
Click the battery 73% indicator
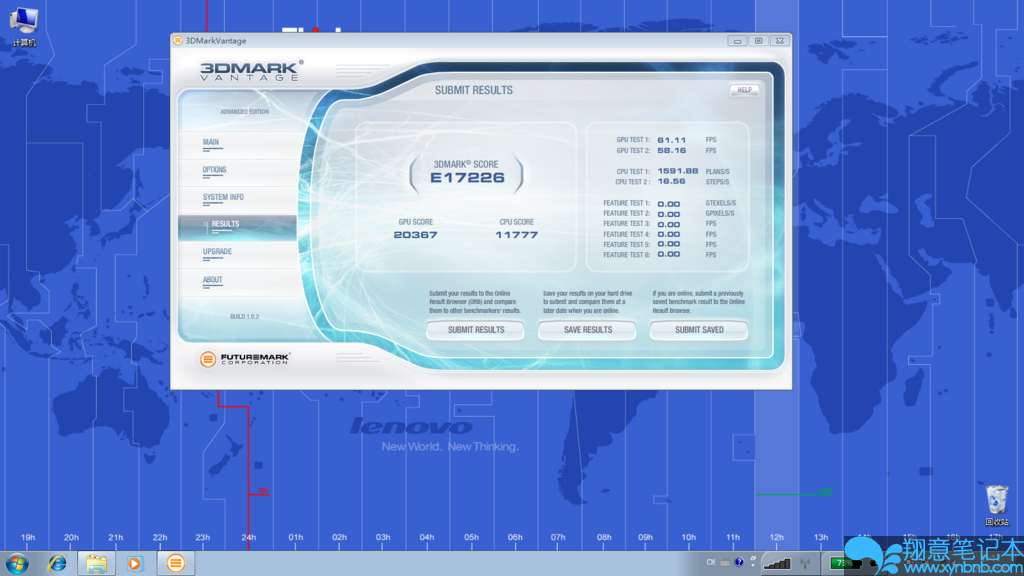845,562
